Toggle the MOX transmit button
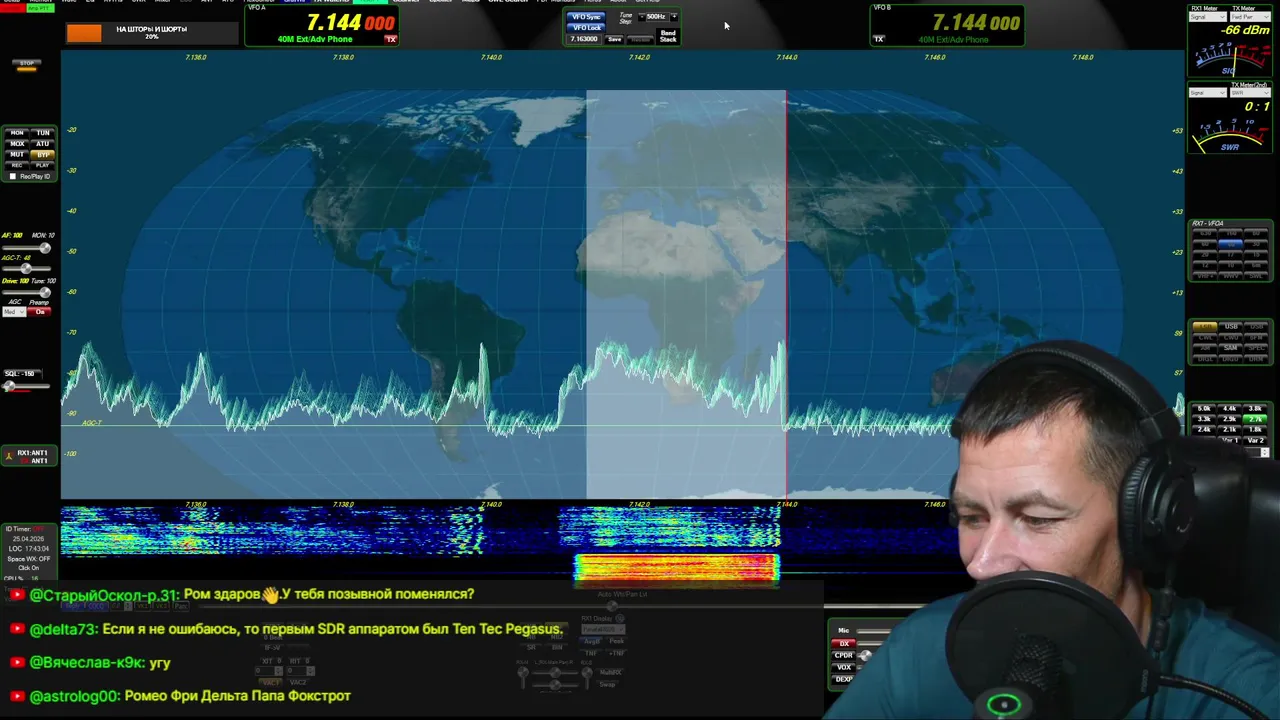 [x=17, y=144]
